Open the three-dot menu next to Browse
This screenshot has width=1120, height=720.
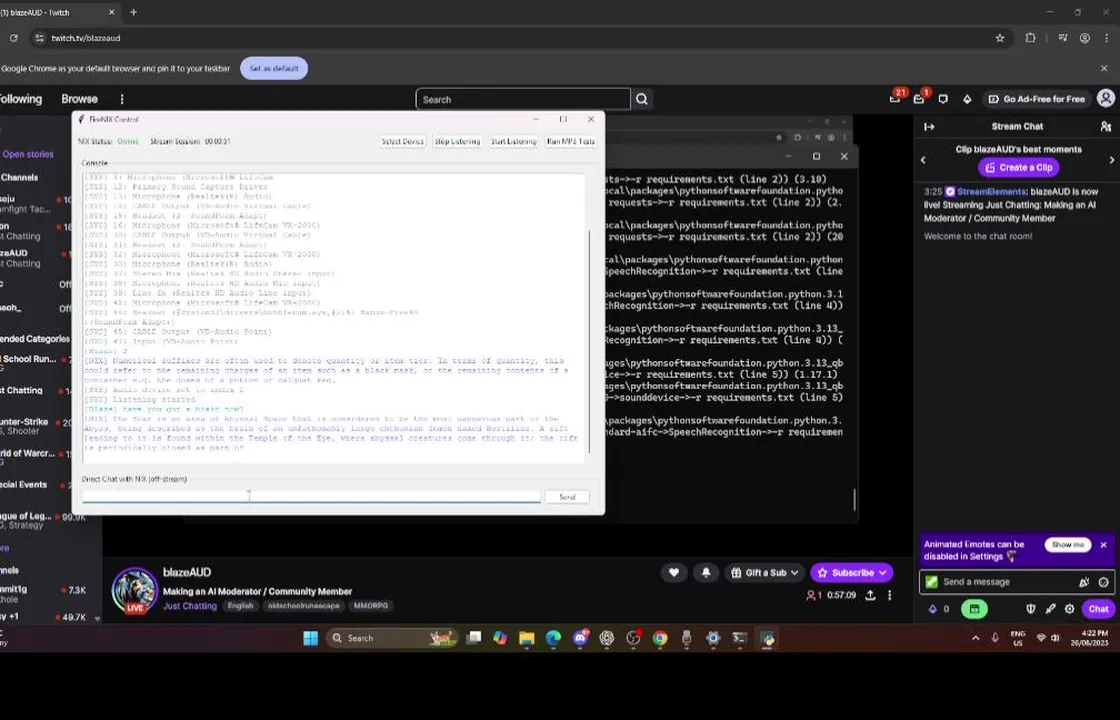[x=121, y=99]
